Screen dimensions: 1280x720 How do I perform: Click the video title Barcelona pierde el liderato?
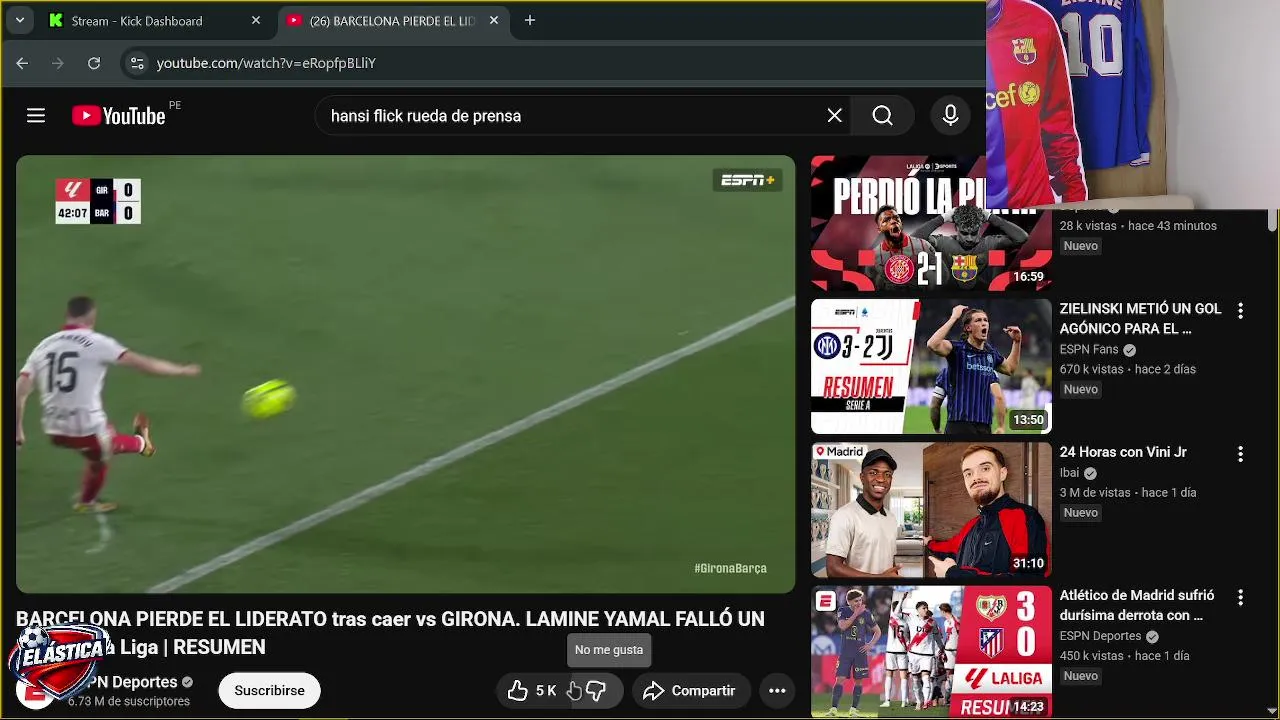click(390, 632)
